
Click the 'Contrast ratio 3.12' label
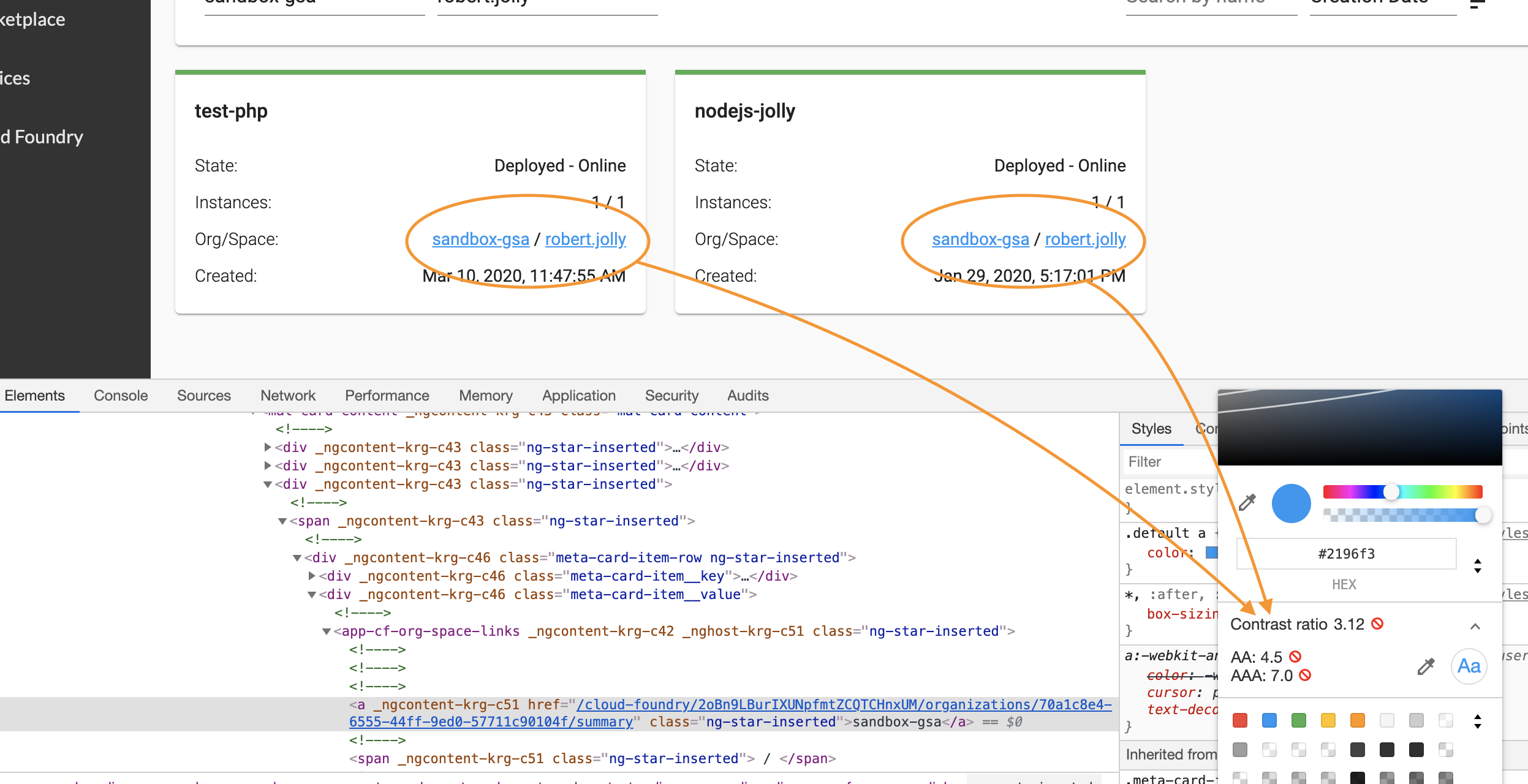click(1298, 624)
